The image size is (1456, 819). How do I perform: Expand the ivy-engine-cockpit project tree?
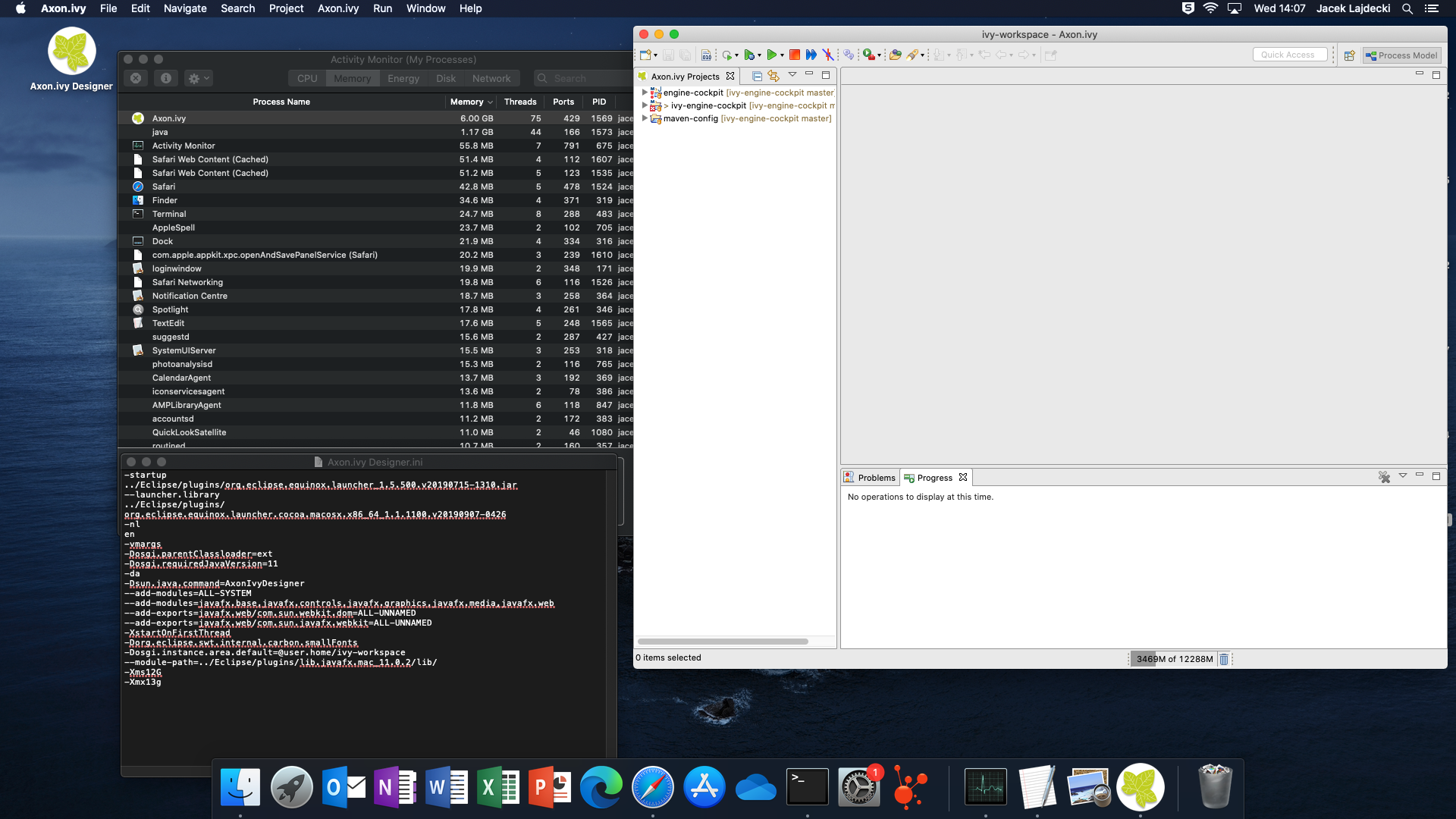[x=645, y=105]
